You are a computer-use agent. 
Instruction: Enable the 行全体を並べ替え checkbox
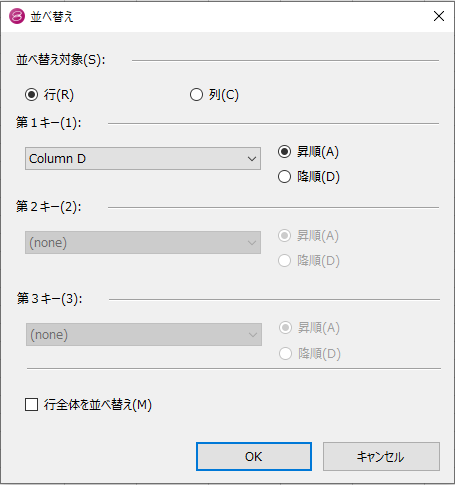31,405
